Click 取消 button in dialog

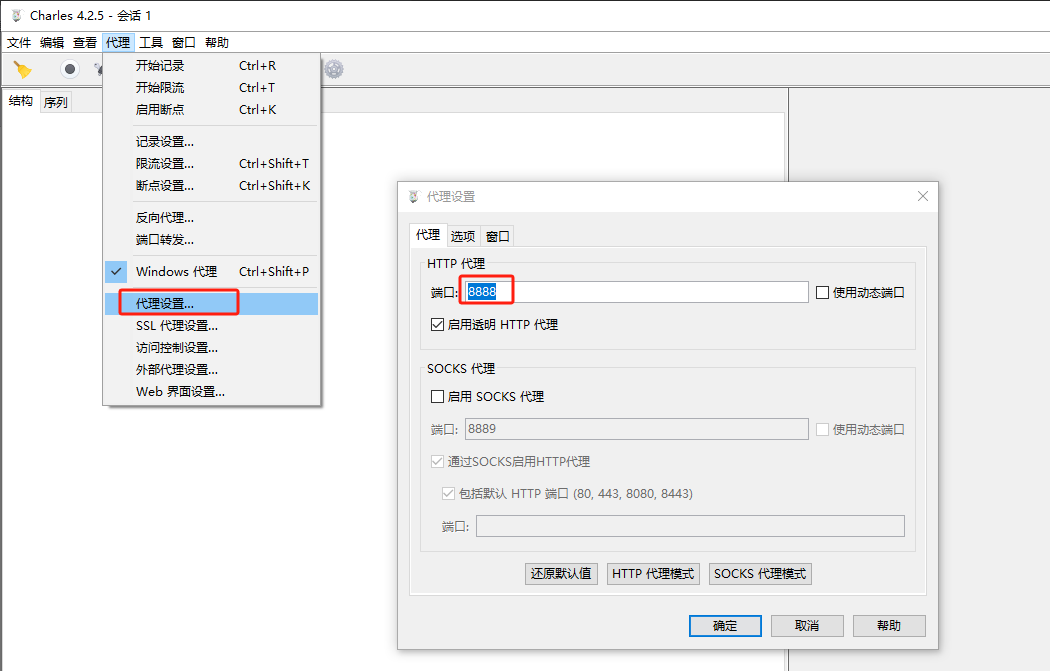coord(807,626)
